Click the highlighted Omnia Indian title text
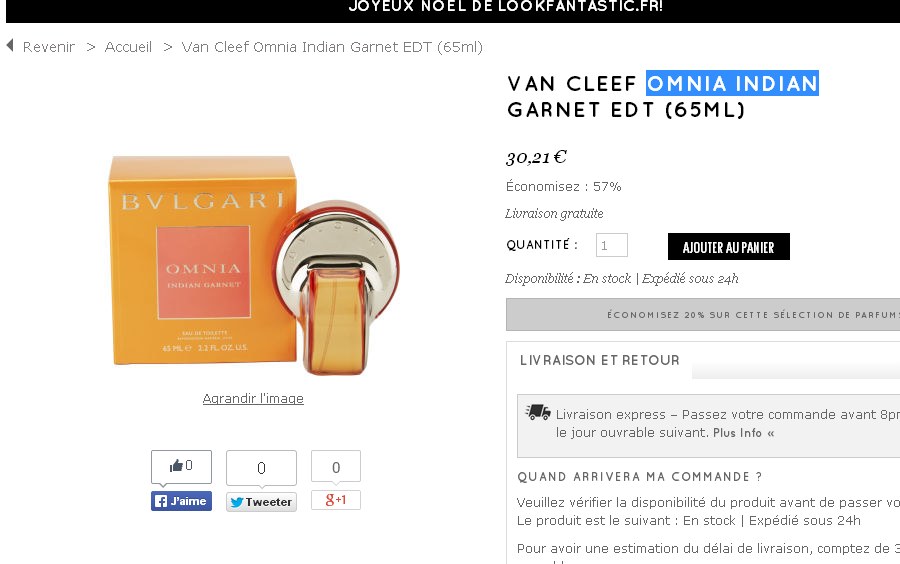 [x=732, y=83]
